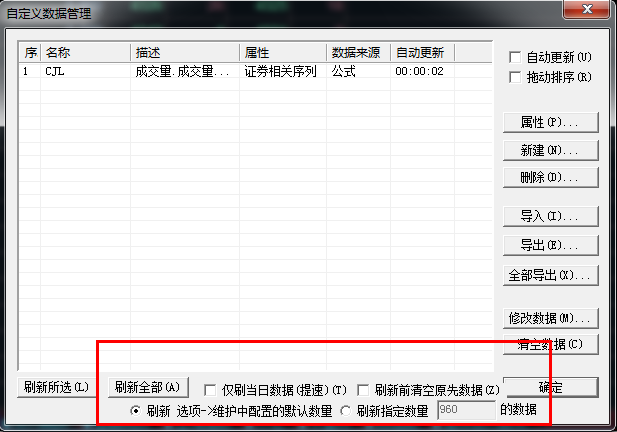Sort by the 自动更新 column header
617x432 pixels.
pyautogui.click(x=423, y=53)
